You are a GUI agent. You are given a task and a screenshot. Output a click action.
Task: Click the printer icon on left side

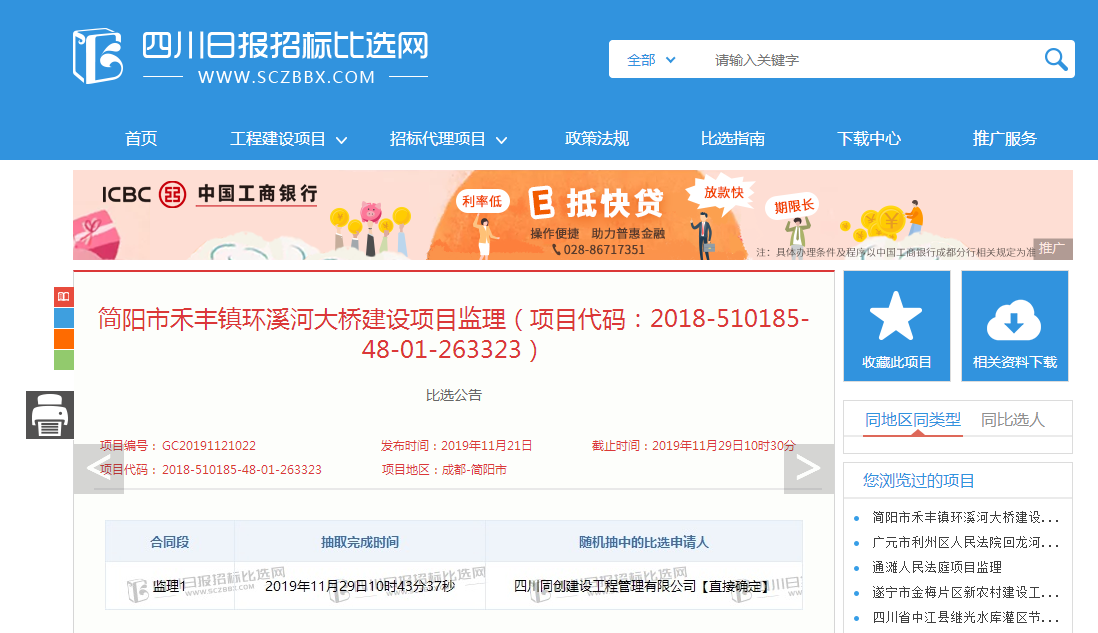[x=50, y=415]
